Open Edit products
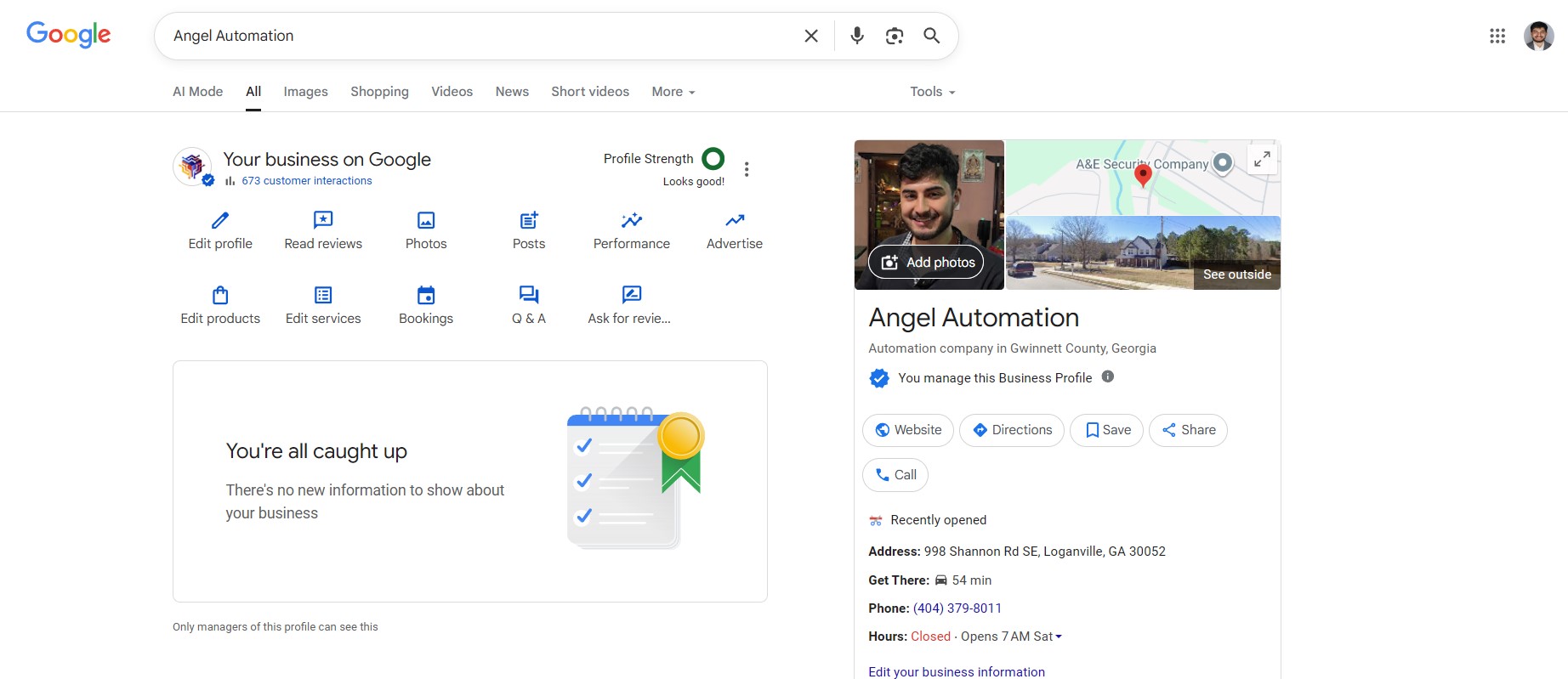 pos(220,306)
